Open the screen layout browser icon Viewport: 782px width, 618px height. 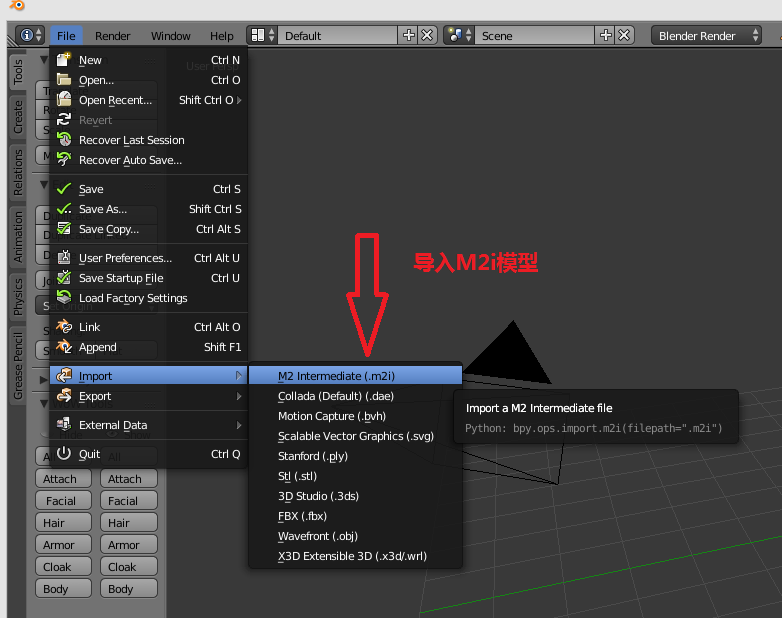[262, 35]
